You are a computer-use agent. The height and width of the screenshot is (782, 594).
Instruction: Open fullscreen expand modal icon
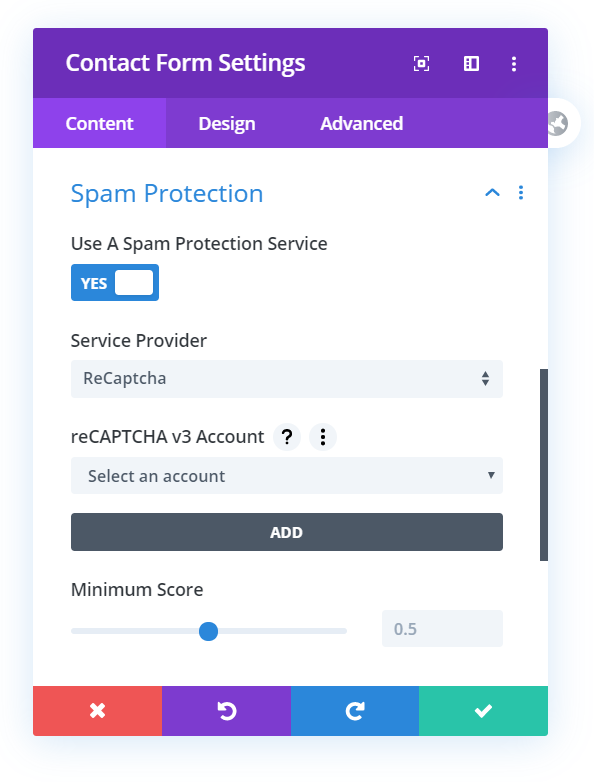[x=421, y=63]
